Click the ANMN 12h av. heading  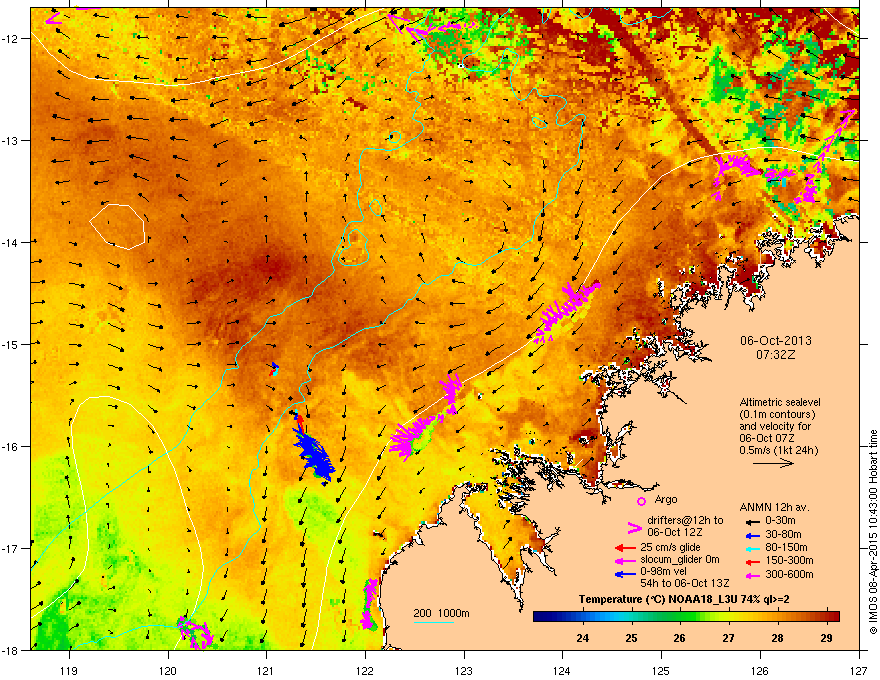(x=774, y=508)
